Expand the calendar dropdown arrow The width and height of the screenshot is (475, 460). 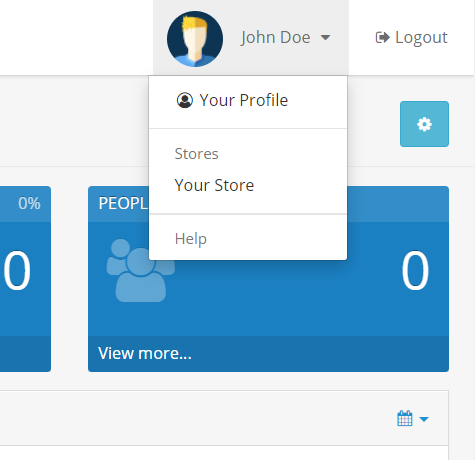click(424, 419)
